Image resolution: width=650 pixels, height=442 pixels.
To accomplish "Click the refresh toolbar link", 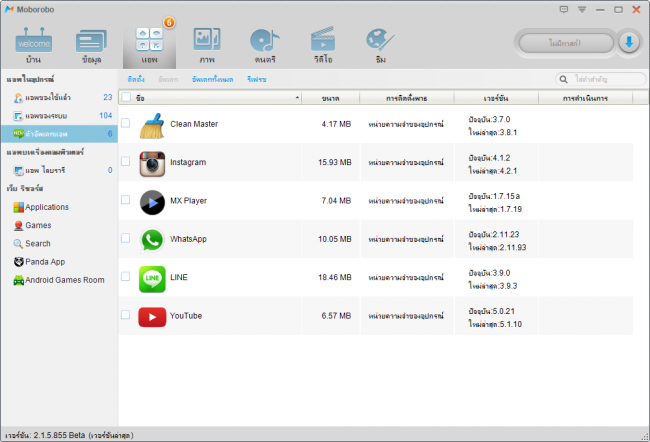I will (257, 79).
